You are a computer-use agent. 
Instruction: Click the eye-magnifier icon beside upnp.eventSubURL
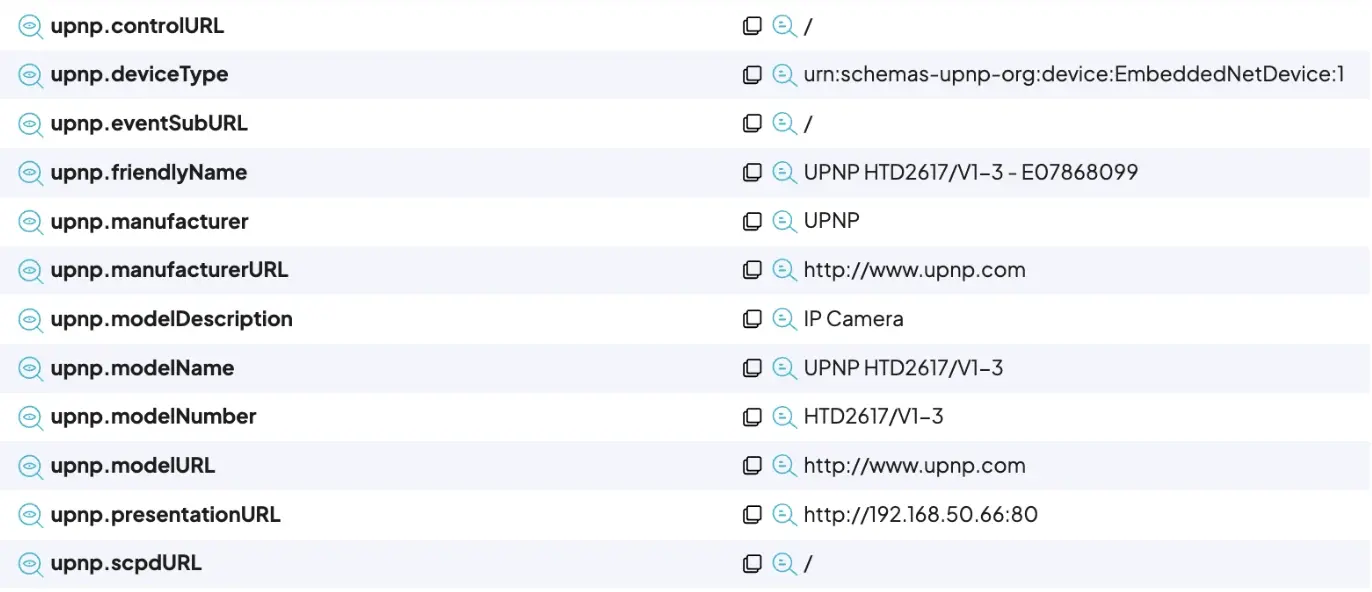(31, 125)
